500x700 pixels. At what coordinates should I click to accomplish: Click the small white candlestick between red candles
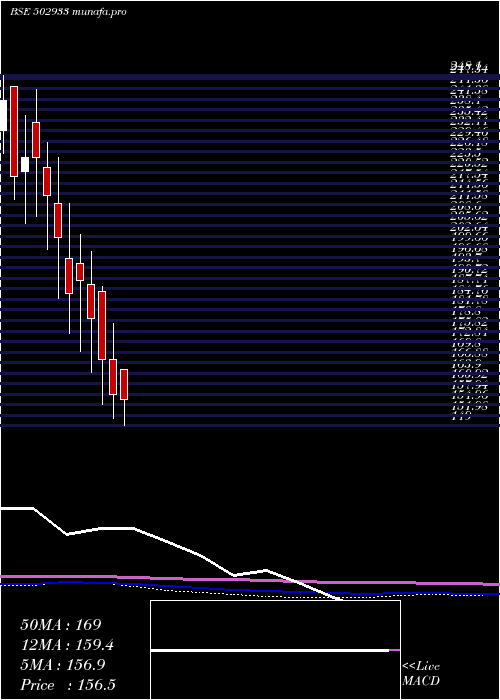coord(25,164)
